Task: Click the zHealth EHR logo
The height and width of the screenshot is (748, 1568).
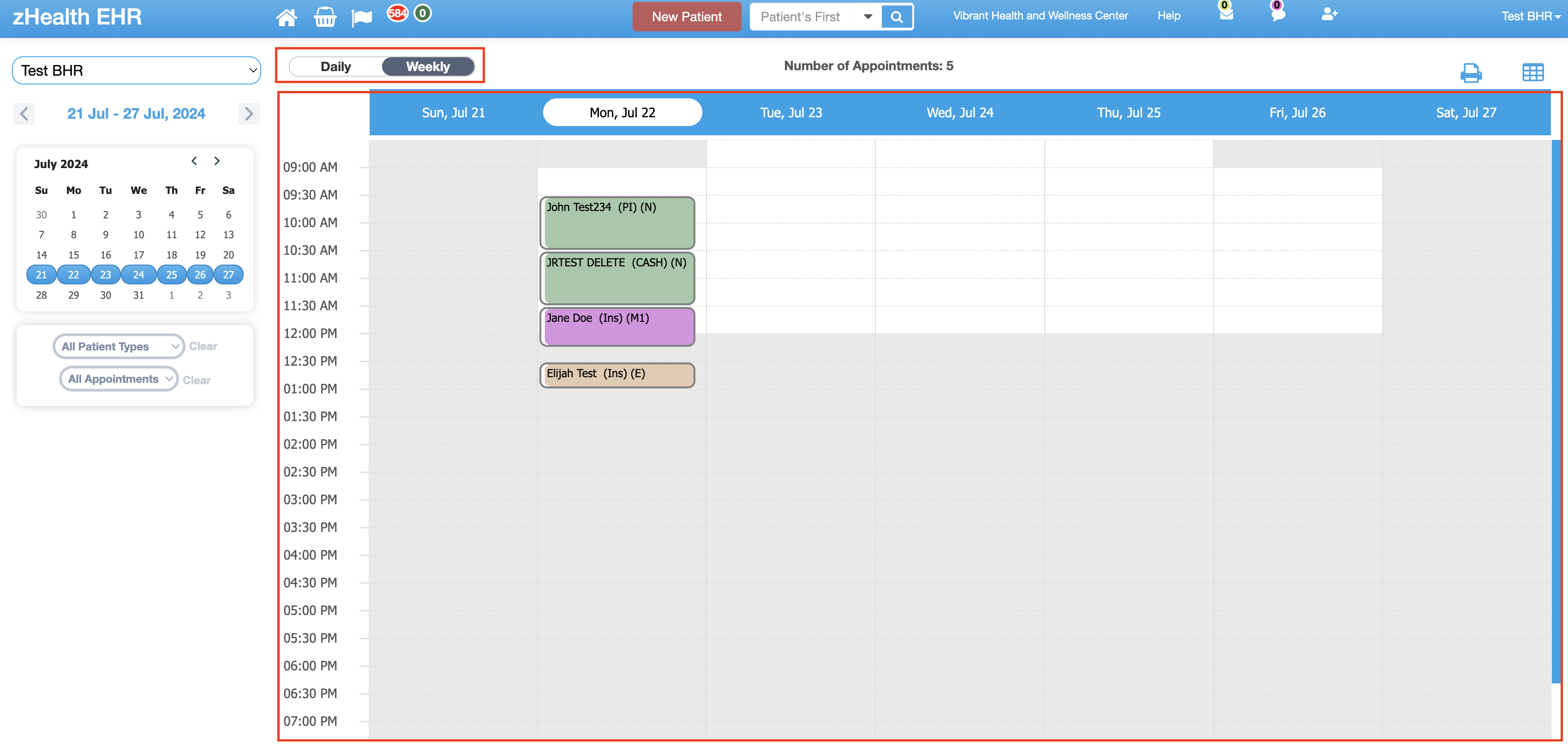Action: 77,17
